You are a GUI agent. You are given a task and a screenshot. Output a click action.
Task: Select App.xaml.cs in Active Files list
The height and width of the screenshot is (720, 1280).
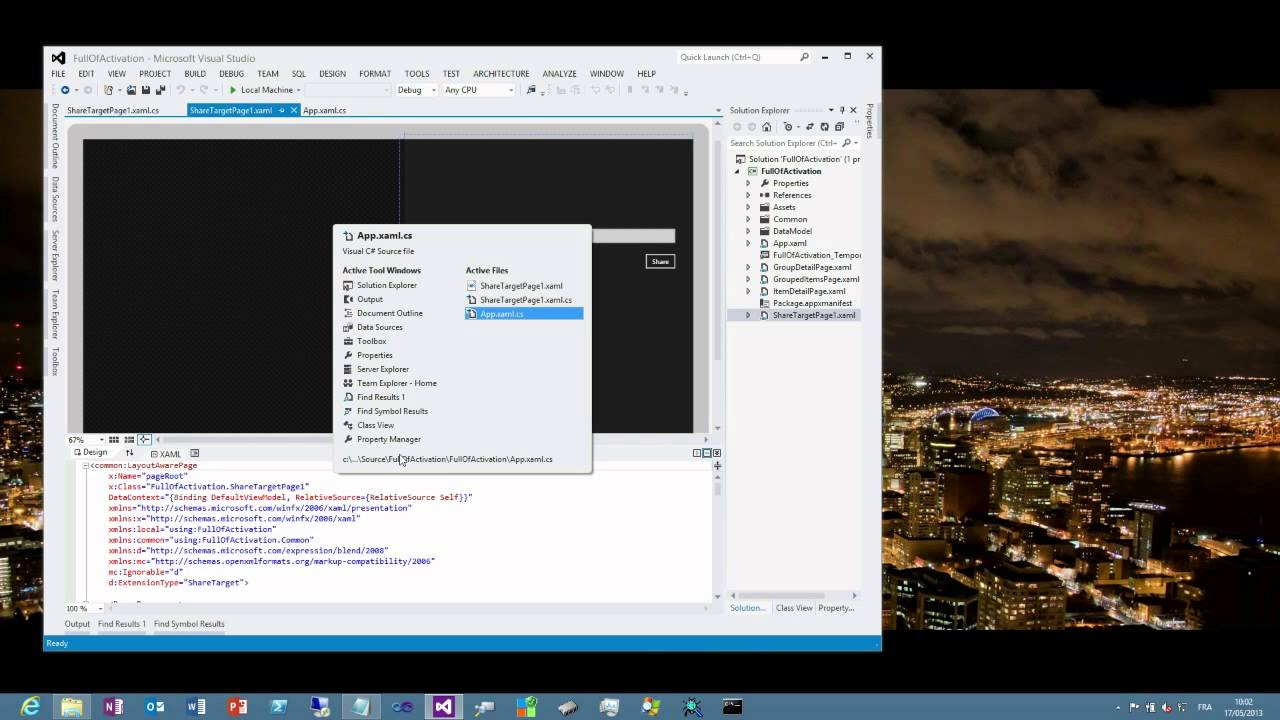coord(524,314)
